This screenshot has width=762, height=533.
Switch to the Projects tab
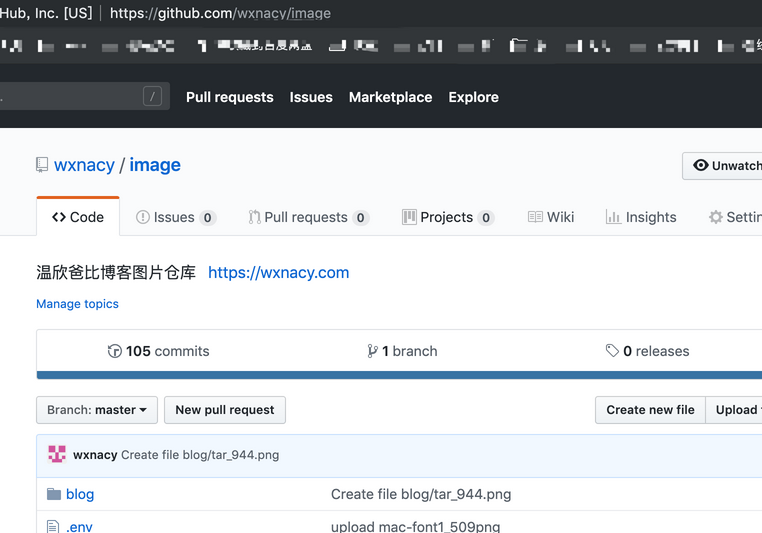pyautogui.click(x=448, y=217)
